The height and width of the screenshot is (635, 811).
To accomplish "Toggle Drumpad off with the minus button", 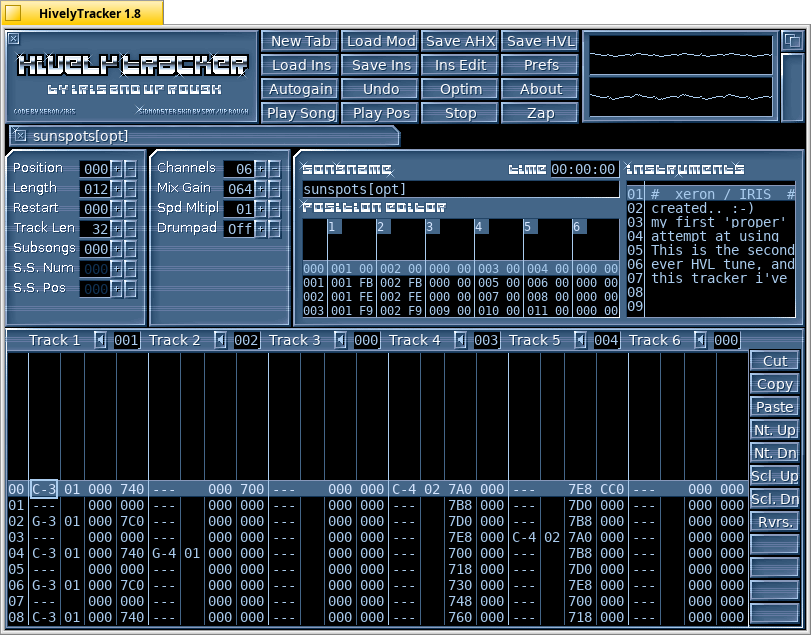I will click(x=274, y=229).
